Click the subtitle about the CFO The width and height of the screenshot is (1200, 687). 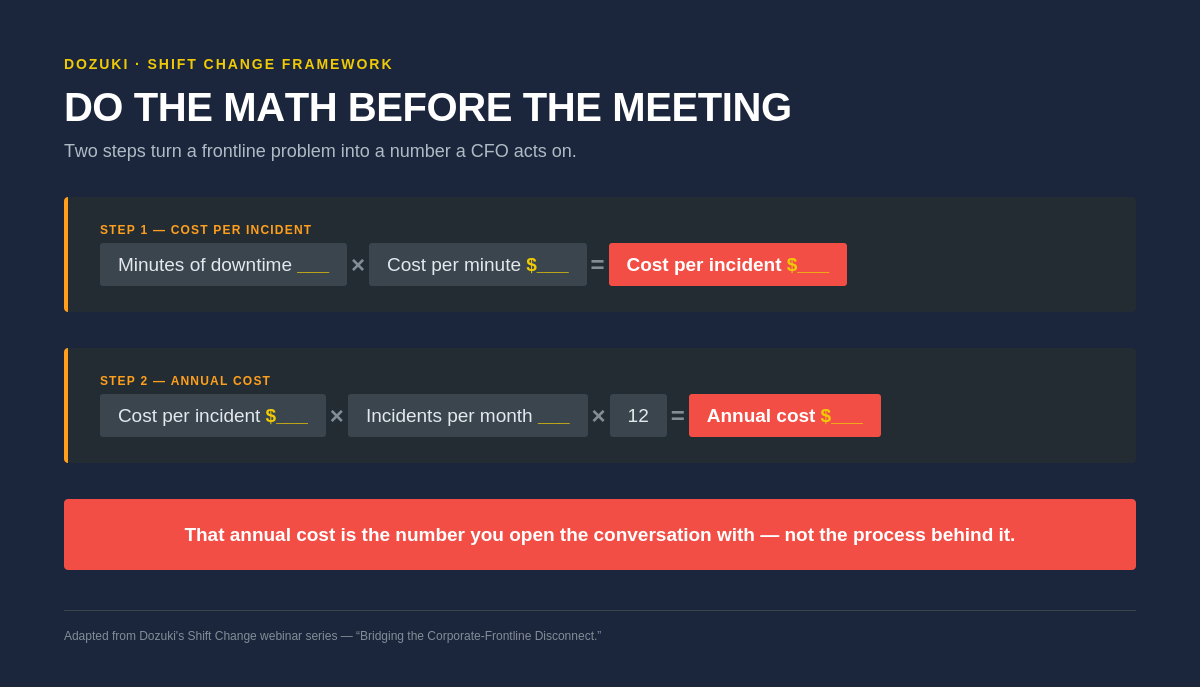click(x=320, y=151)
